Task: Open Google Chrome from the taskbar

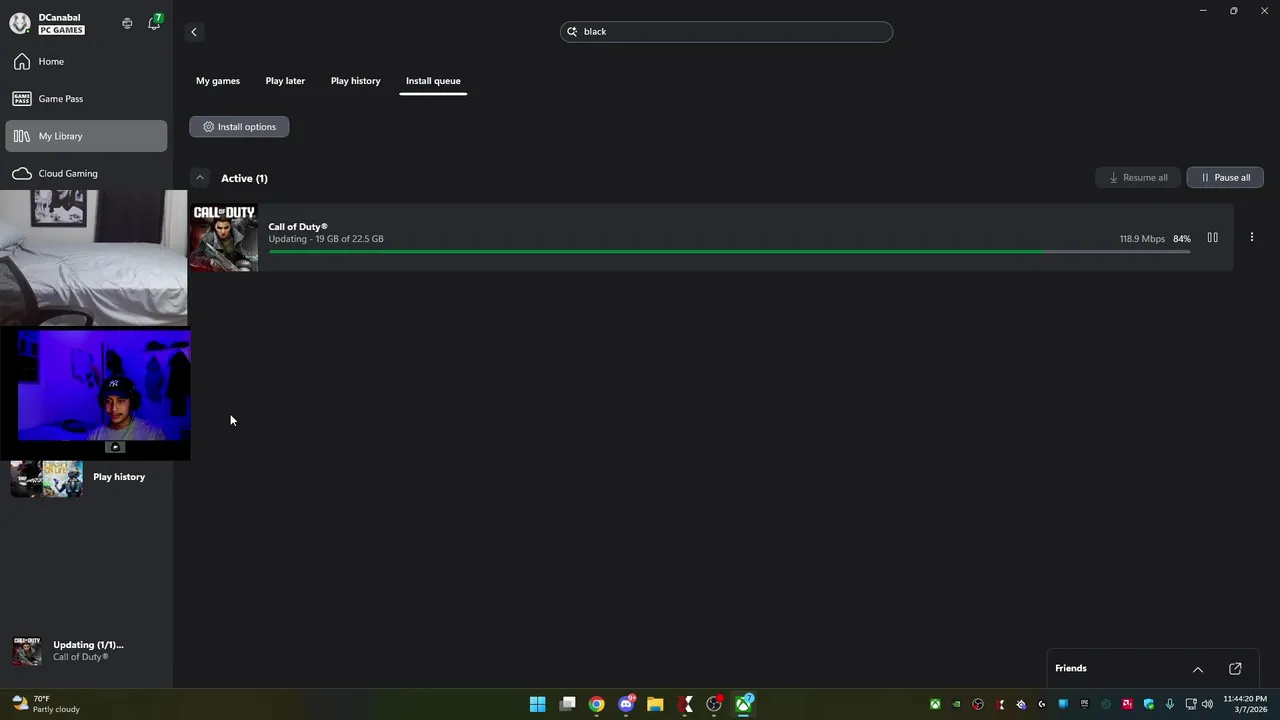Action: coord(596,704)
